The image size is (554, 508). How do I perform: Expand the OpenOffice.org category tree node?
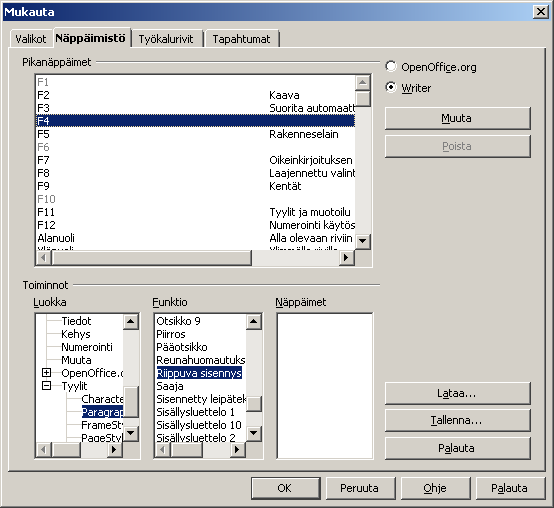coord(46,372)
